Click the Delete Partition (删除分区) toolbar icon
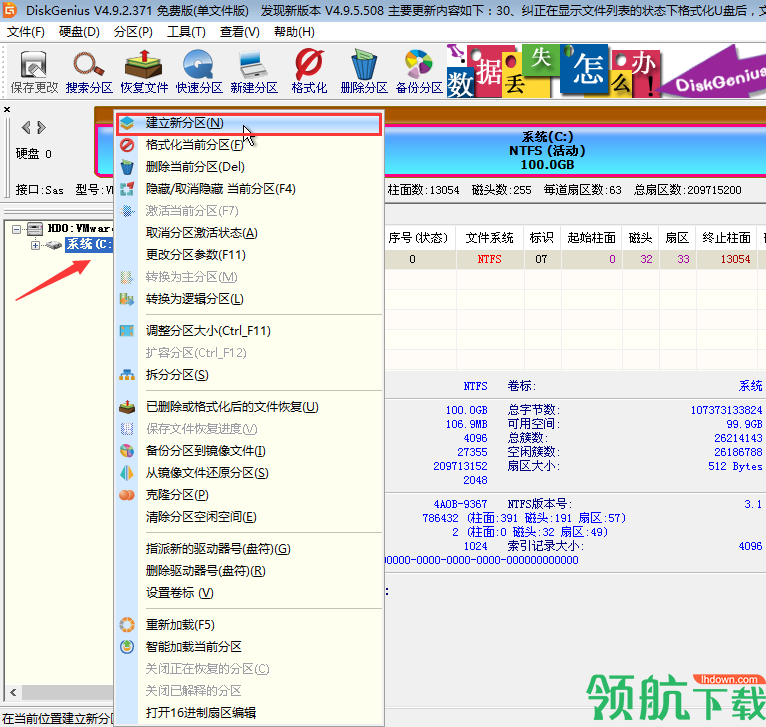The image size is (766, 727). click(x=364, y=72)
